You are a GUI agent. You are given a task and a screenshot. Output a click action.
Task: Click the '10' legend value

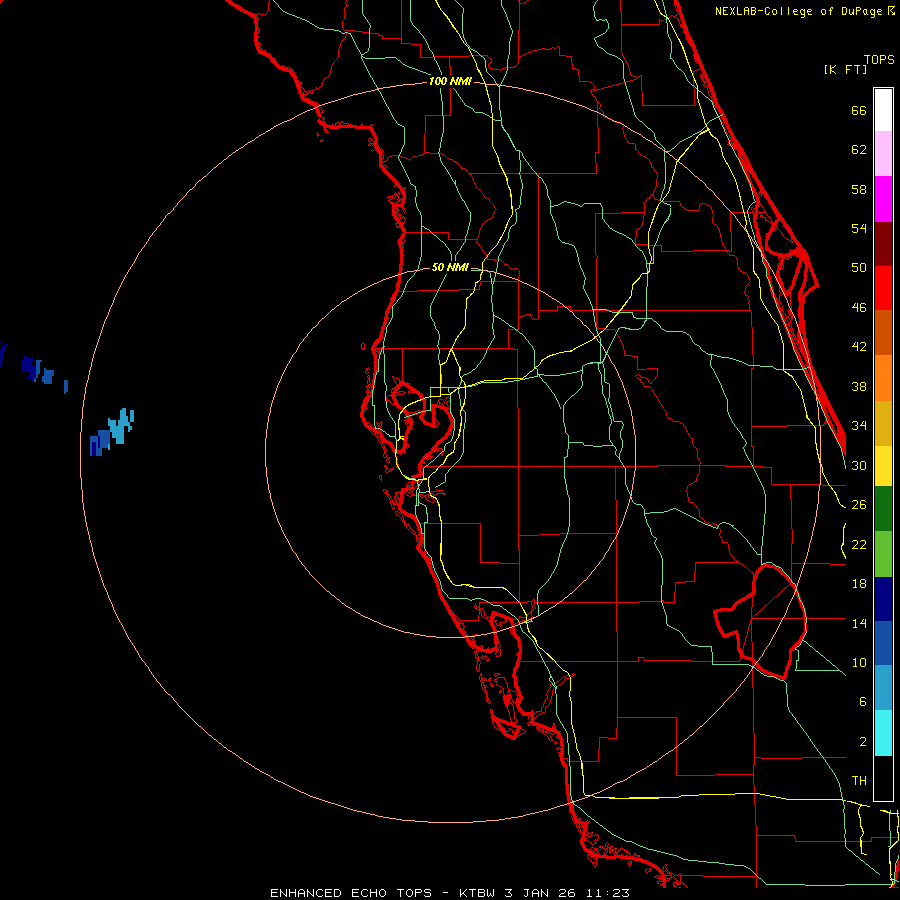pos(859,663)
